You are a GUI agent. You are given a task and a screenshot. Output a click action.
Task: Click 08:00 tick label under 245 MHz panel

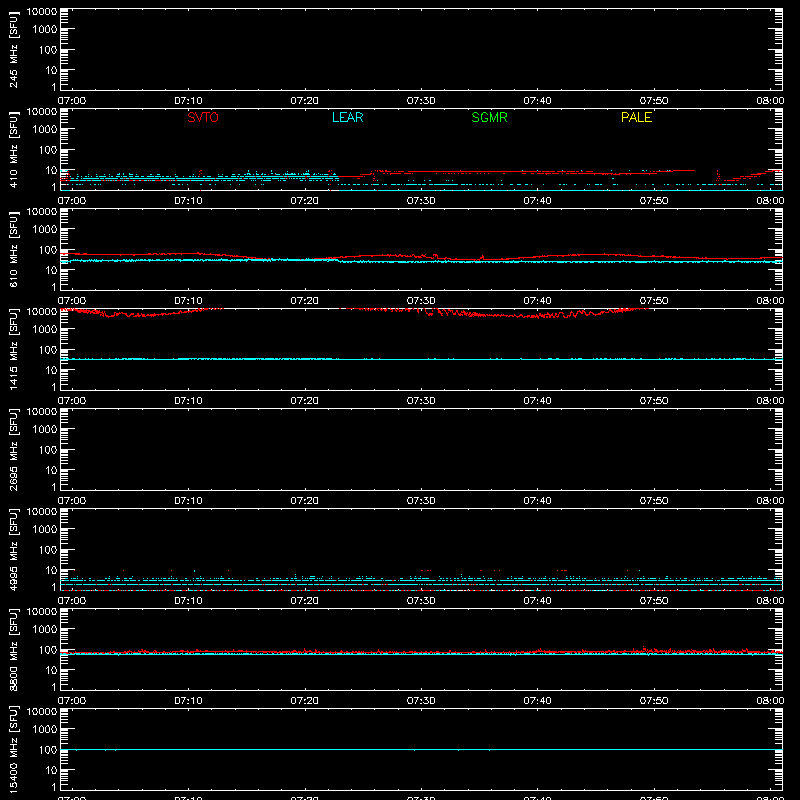770,101
